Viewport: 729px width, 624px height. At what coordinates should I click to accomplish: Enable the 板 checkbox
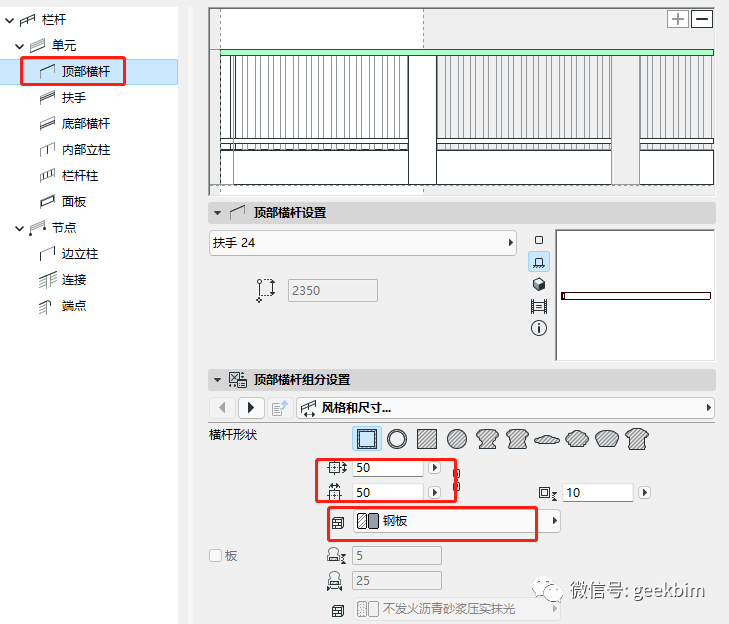tap(215, 556)
